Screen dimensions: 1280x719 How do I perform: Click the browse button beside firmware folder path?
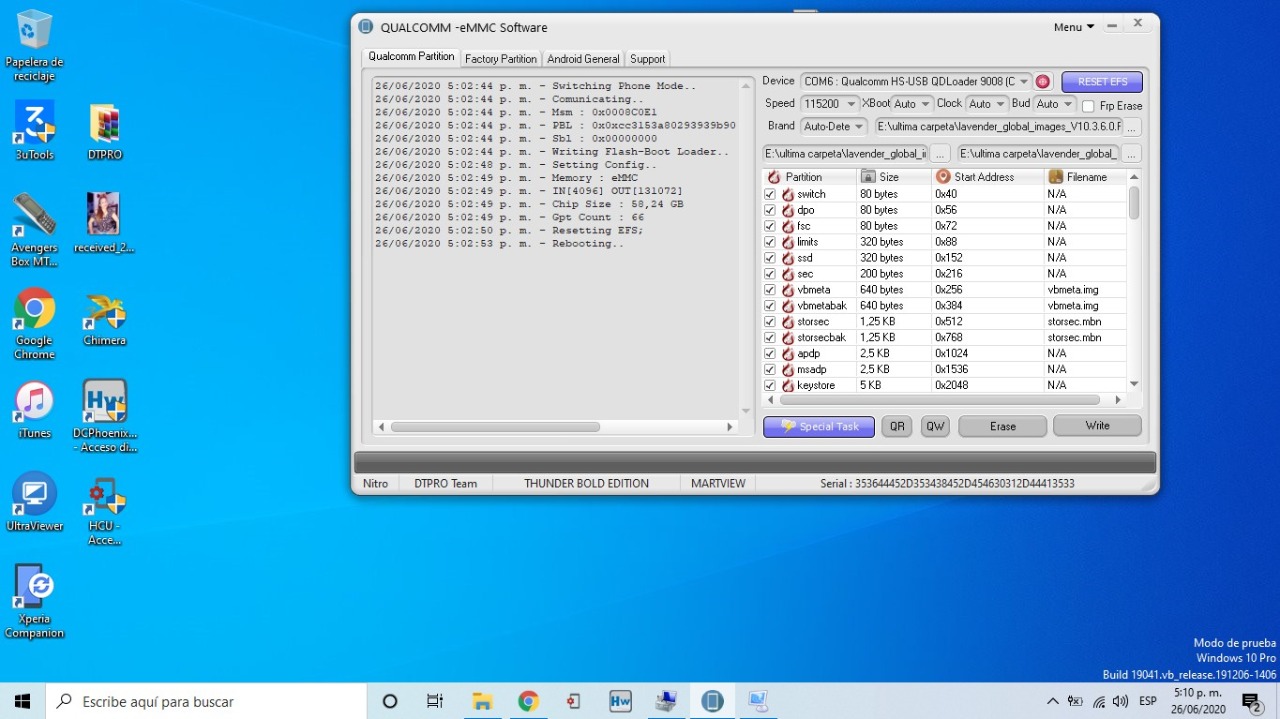click(x=1132, y=127)
